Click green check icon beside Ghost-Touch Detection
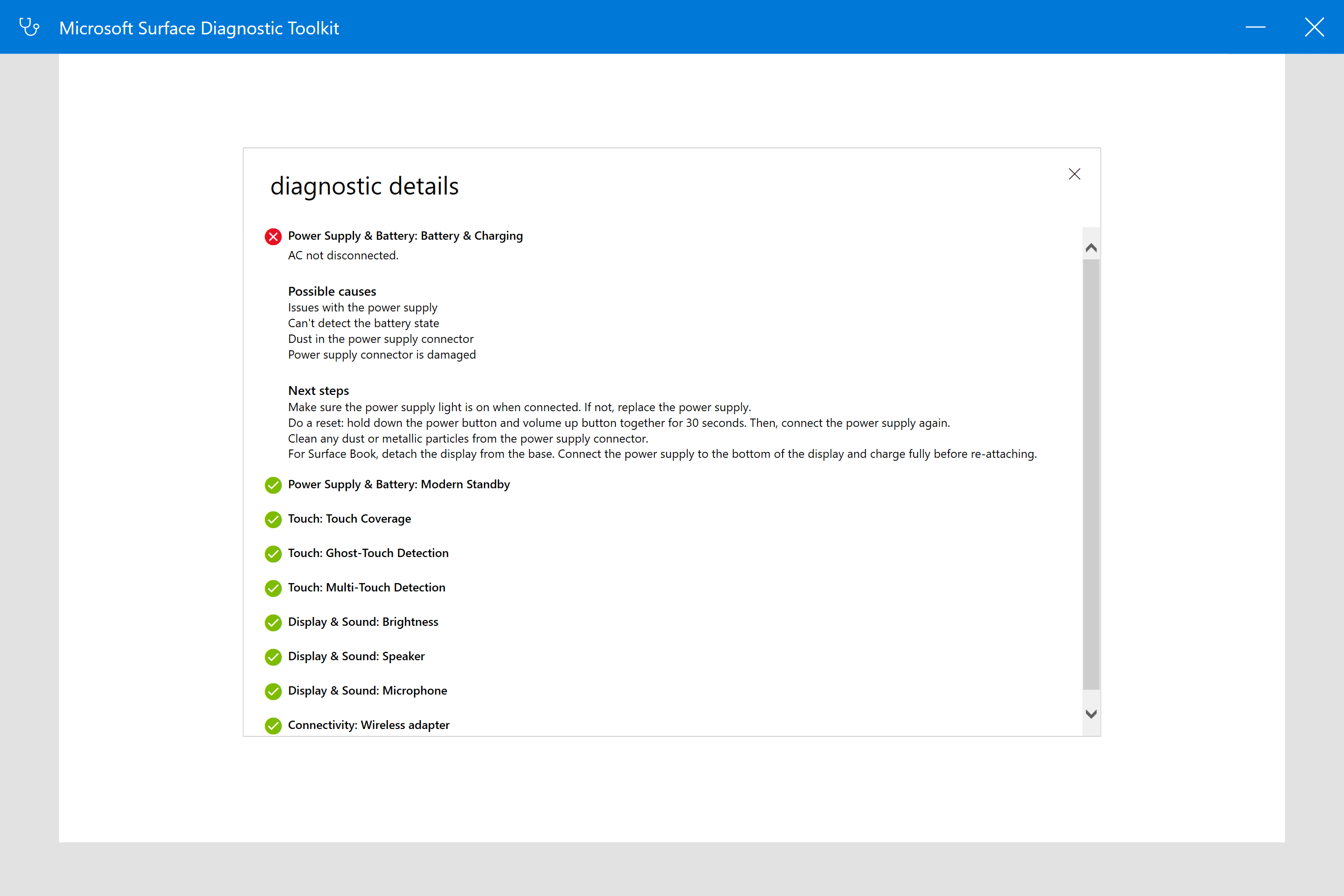Image resolution: width=1344 pixels, height=896 pixels. (273, 554)
